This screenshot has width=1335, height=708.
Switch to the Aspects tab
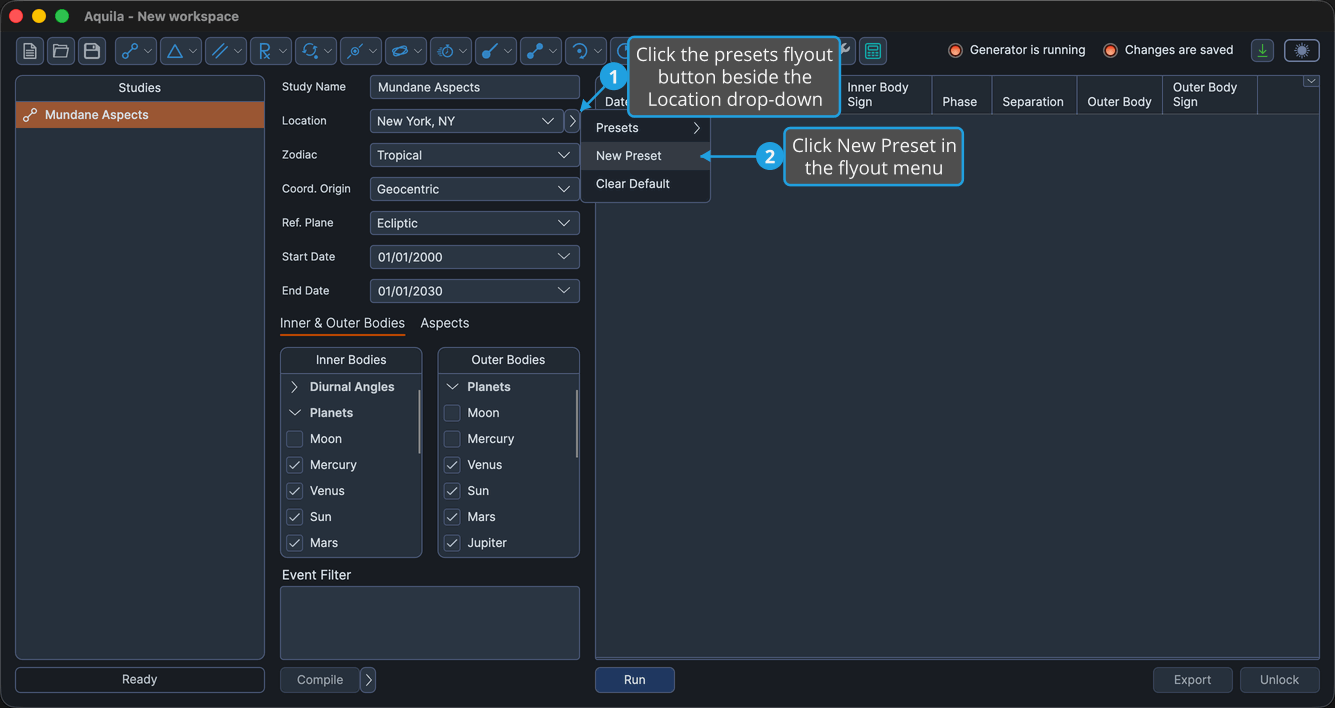(445, 323)
